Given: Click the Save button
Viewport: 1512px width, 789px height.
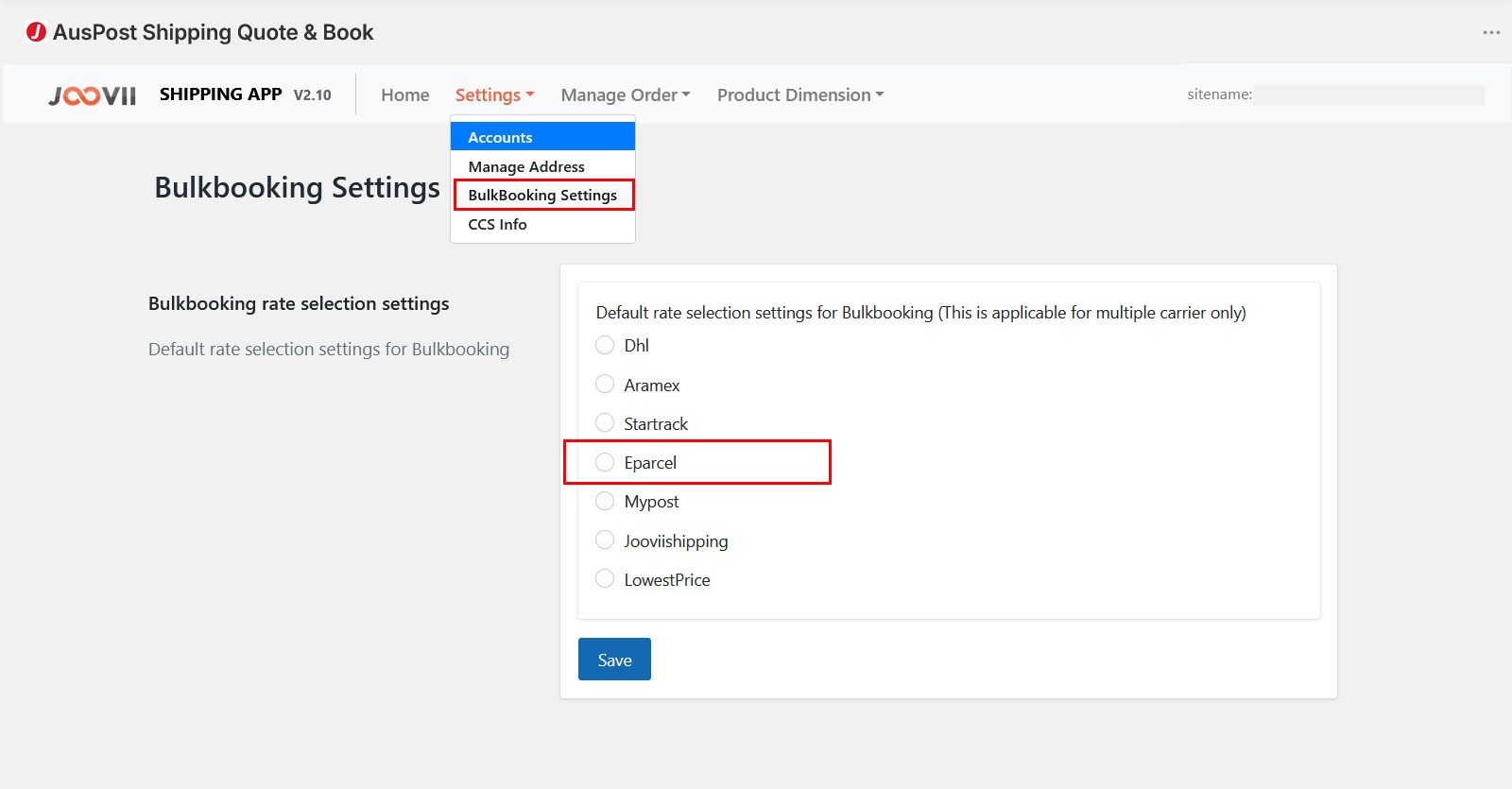Looking at the screenshot, I should (614, 660).
